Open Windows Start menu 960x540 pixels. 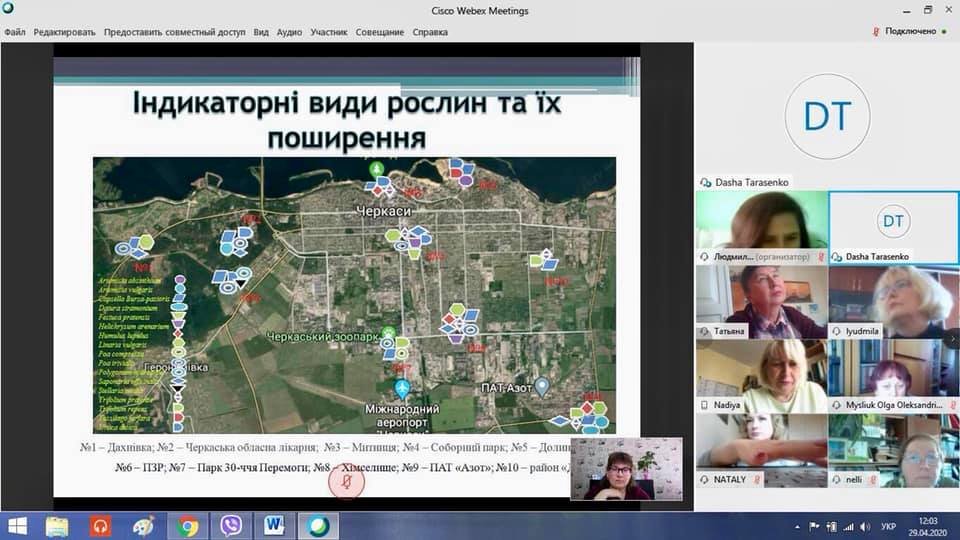point(17,526)
